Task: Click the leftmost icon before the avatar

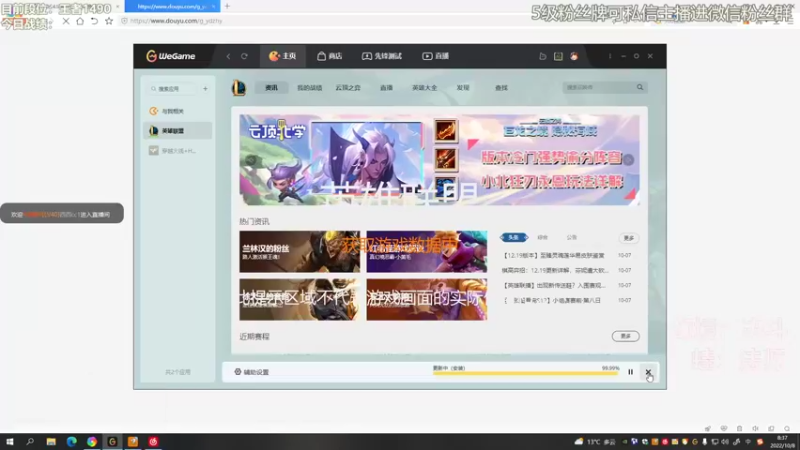Action: pos(542,56)
